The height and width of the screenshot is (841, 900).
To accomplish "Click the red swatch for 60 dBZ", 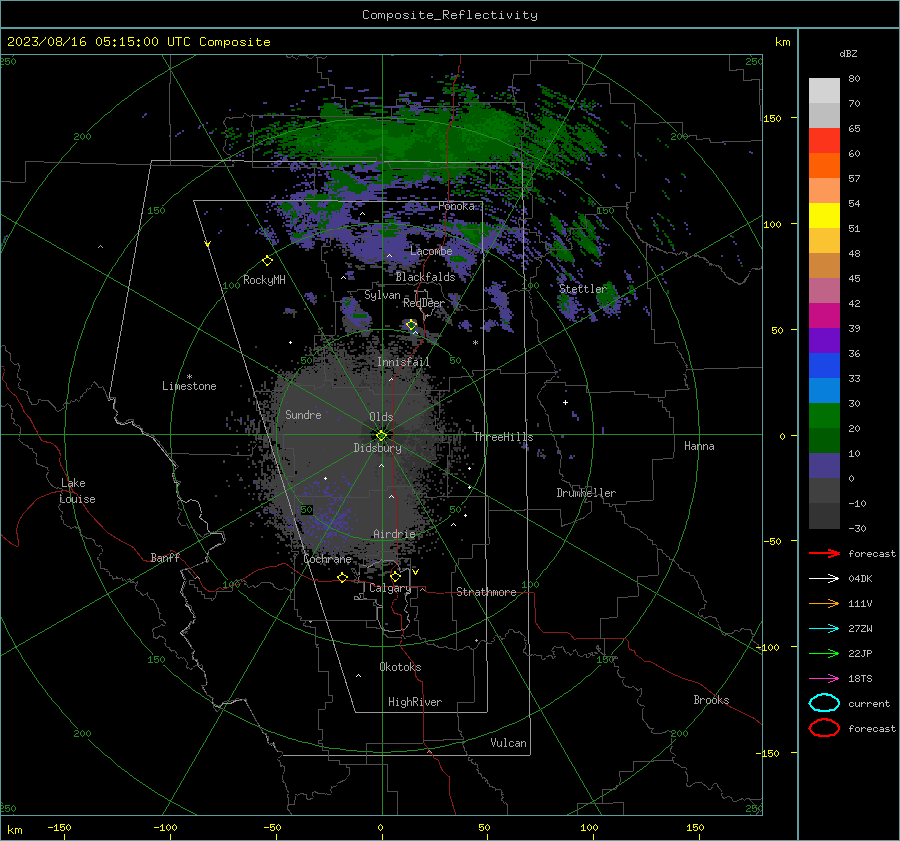I will (824, 141).
